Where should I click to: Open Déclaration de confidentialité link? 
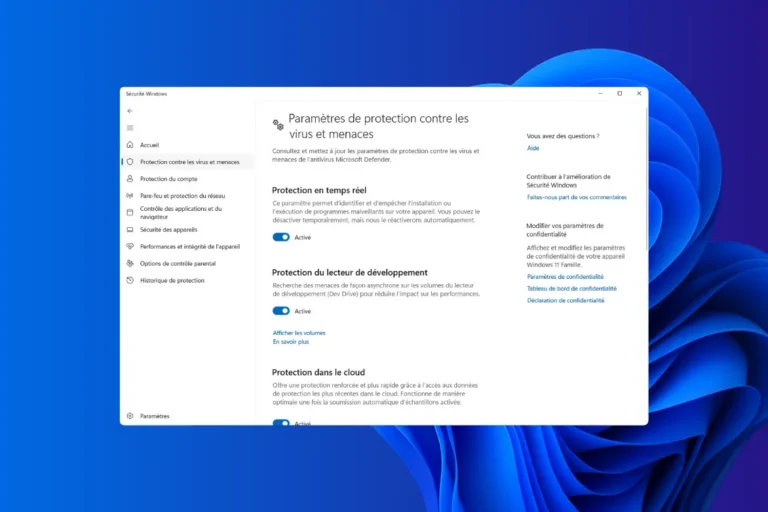pyautogui.click(x=566, y=300)
